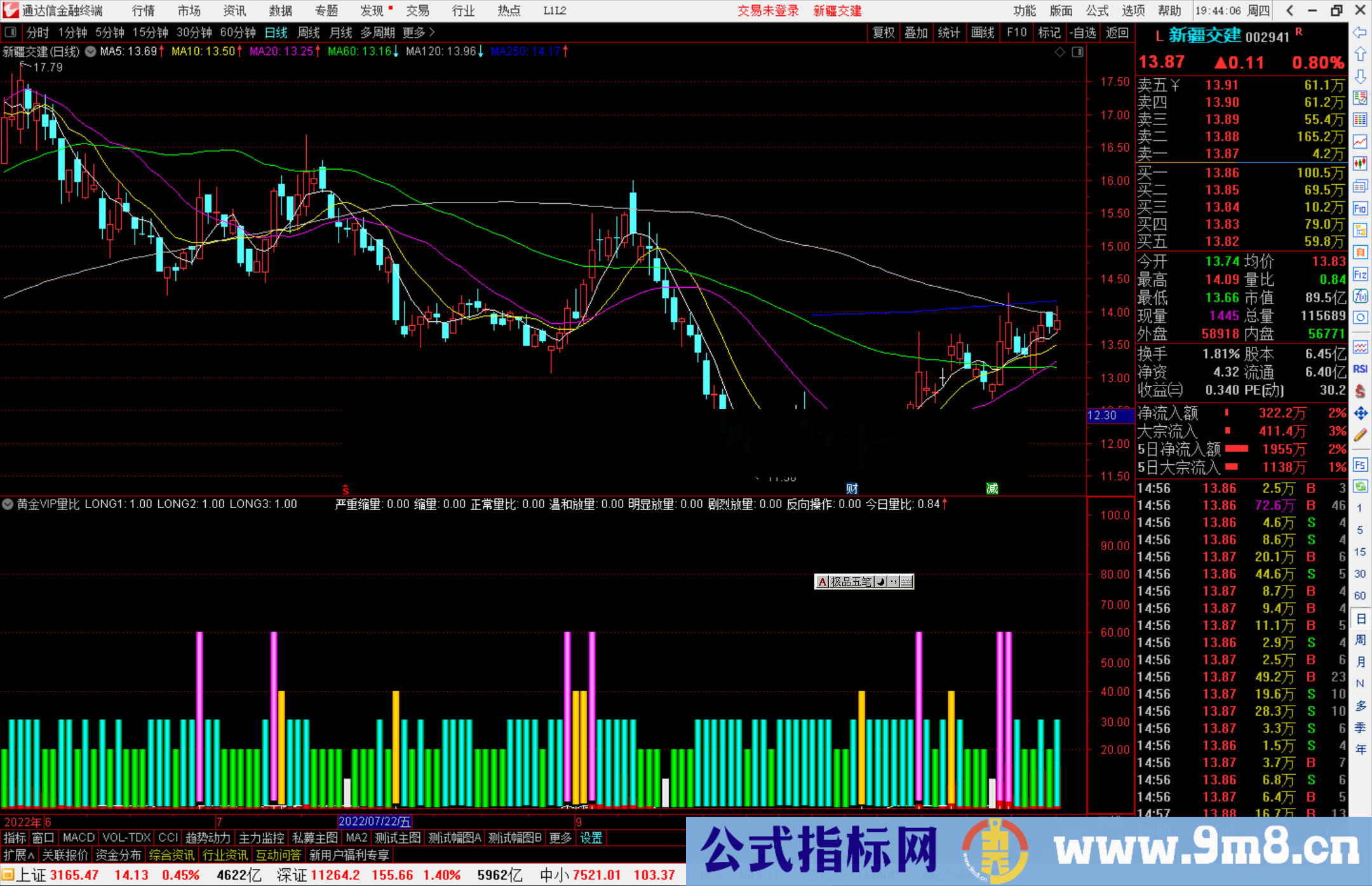The height and width of the screenshot is (886, 1372).
Task: Open the 版面 layout menu
Action: 1061,11
